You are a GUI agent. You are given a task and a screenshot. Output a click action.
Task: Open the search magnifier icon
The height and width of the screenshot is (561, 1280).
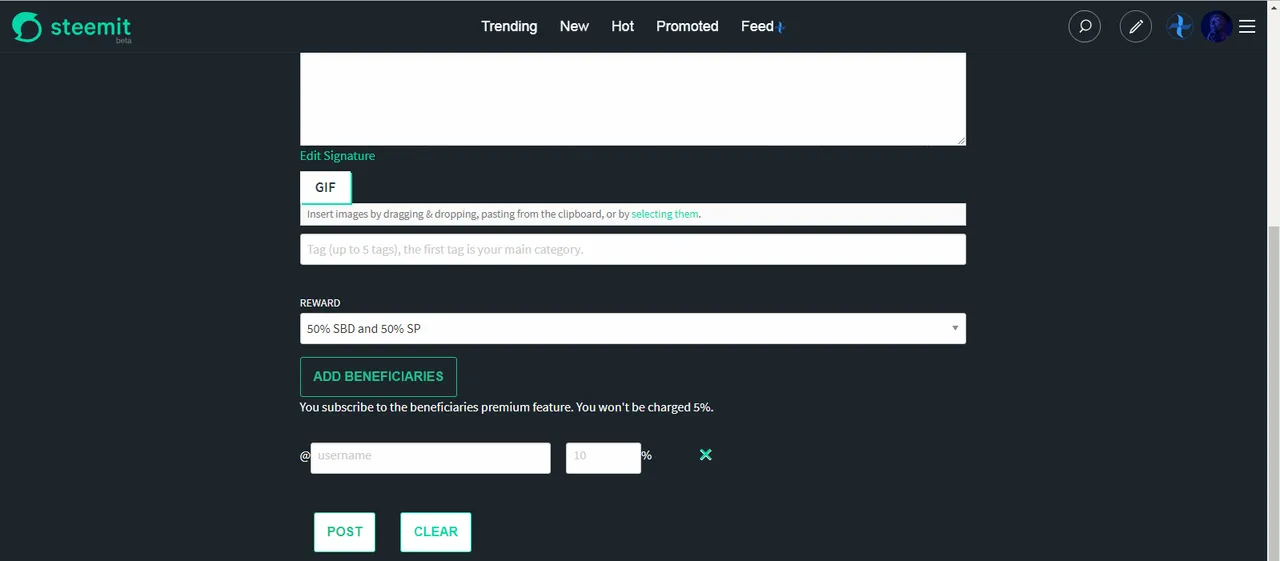(1085, 27)
